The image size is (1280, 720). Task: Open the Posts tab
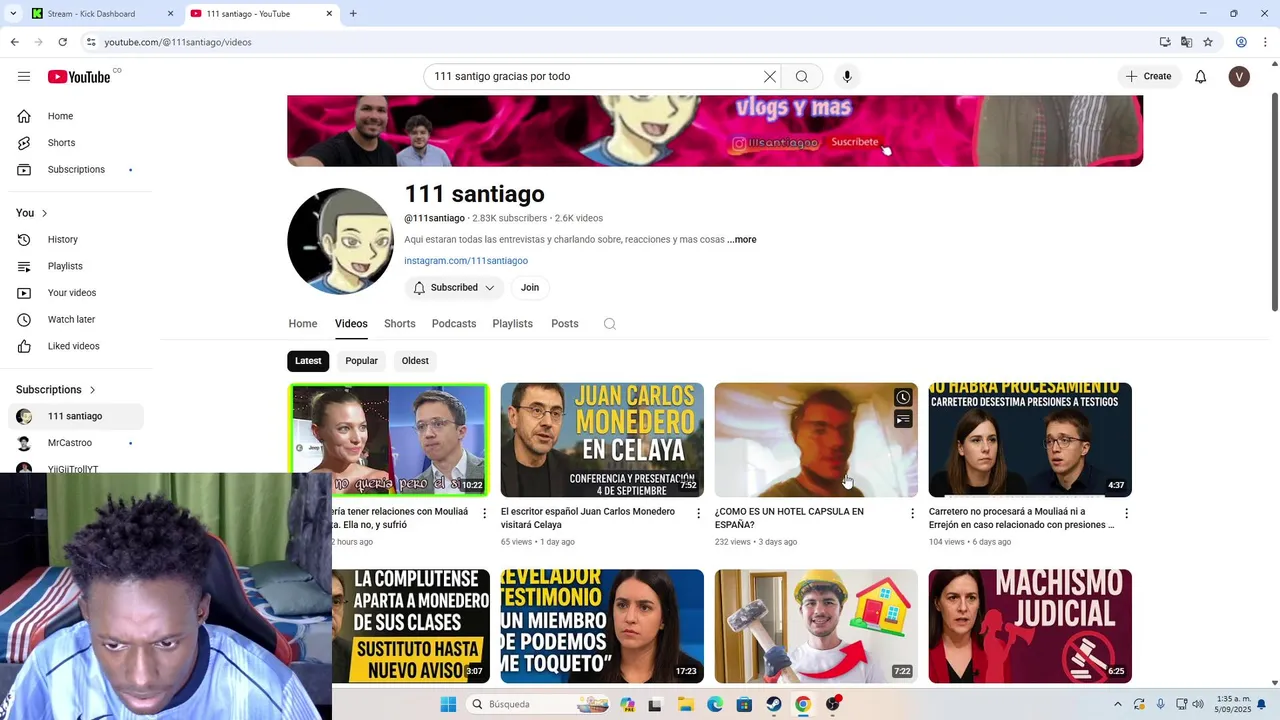(565, 324)
